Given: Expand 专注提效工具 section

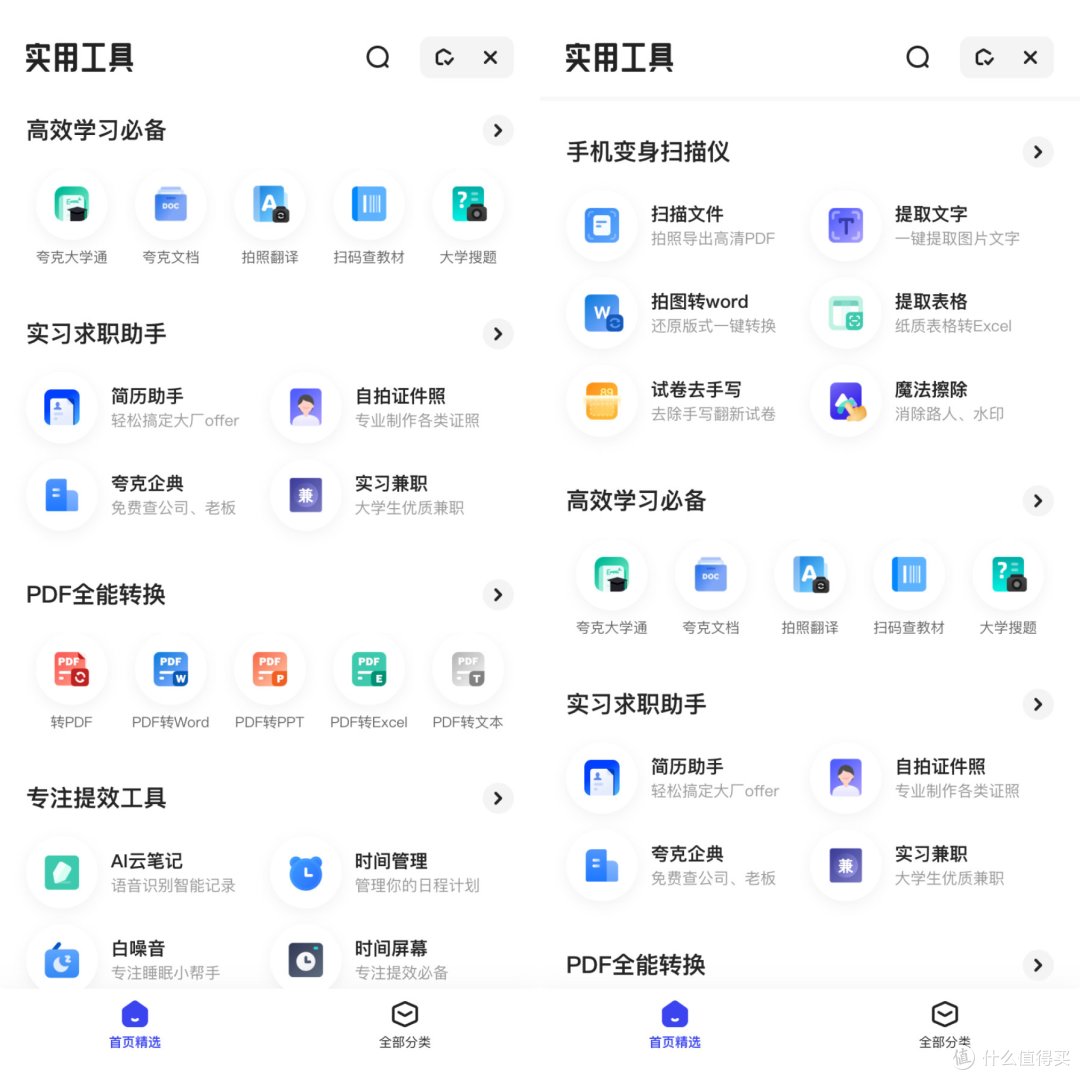Looking at the screenshot, I should point(498,798).
